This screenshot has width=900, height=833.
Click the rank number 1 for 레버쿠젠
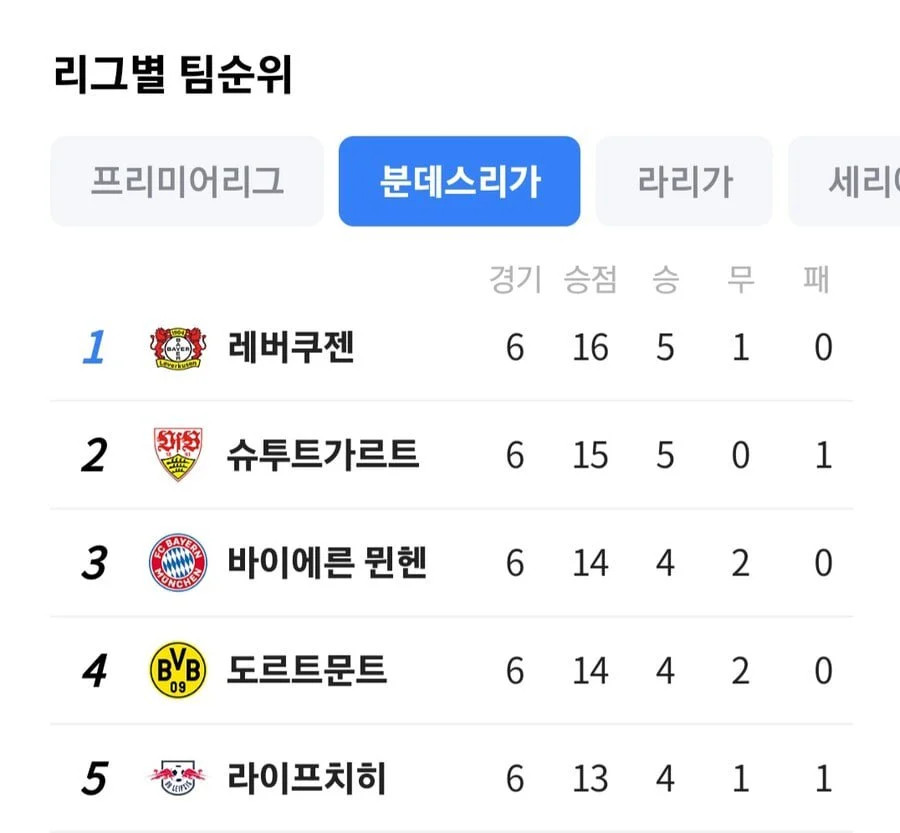94,347
